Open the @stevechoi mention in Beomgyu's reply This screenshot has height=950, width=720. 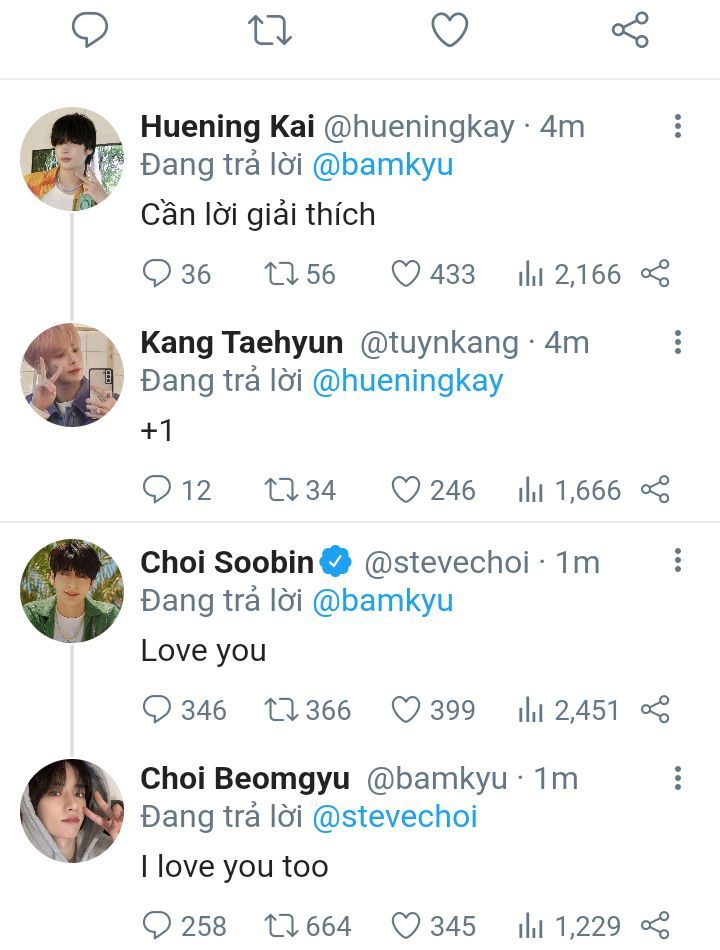(395, 817)
